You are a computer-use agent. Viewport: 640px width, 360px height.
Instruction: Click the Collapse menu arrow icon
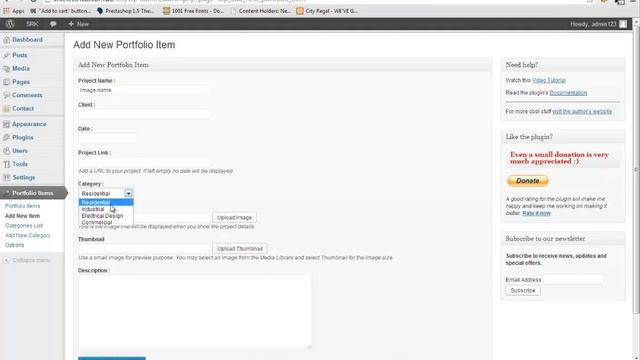pos(7,260)
